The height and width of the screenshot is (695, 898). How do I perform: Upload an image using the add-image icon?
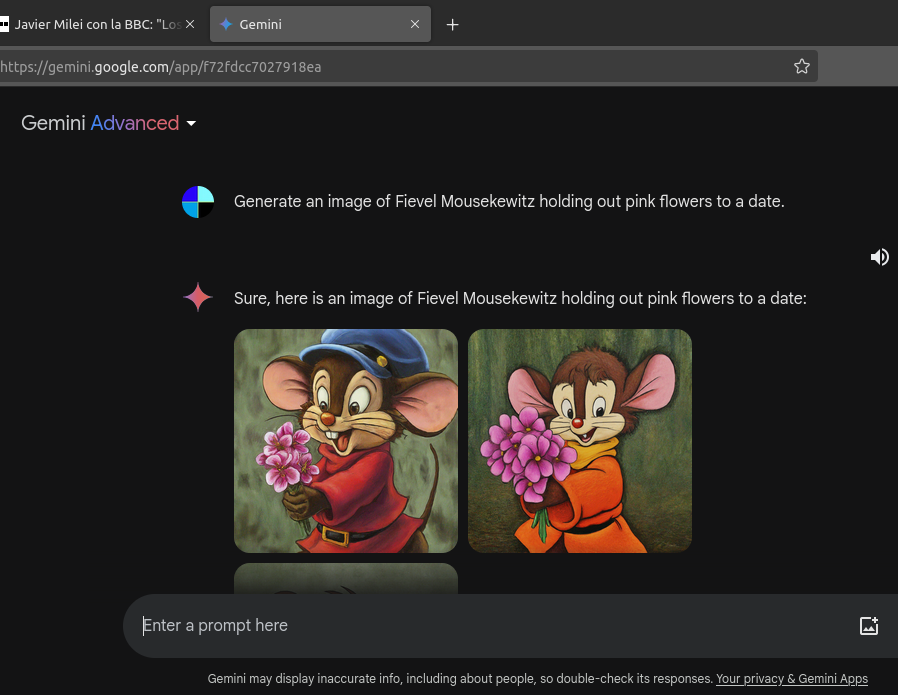pos(869,626)
